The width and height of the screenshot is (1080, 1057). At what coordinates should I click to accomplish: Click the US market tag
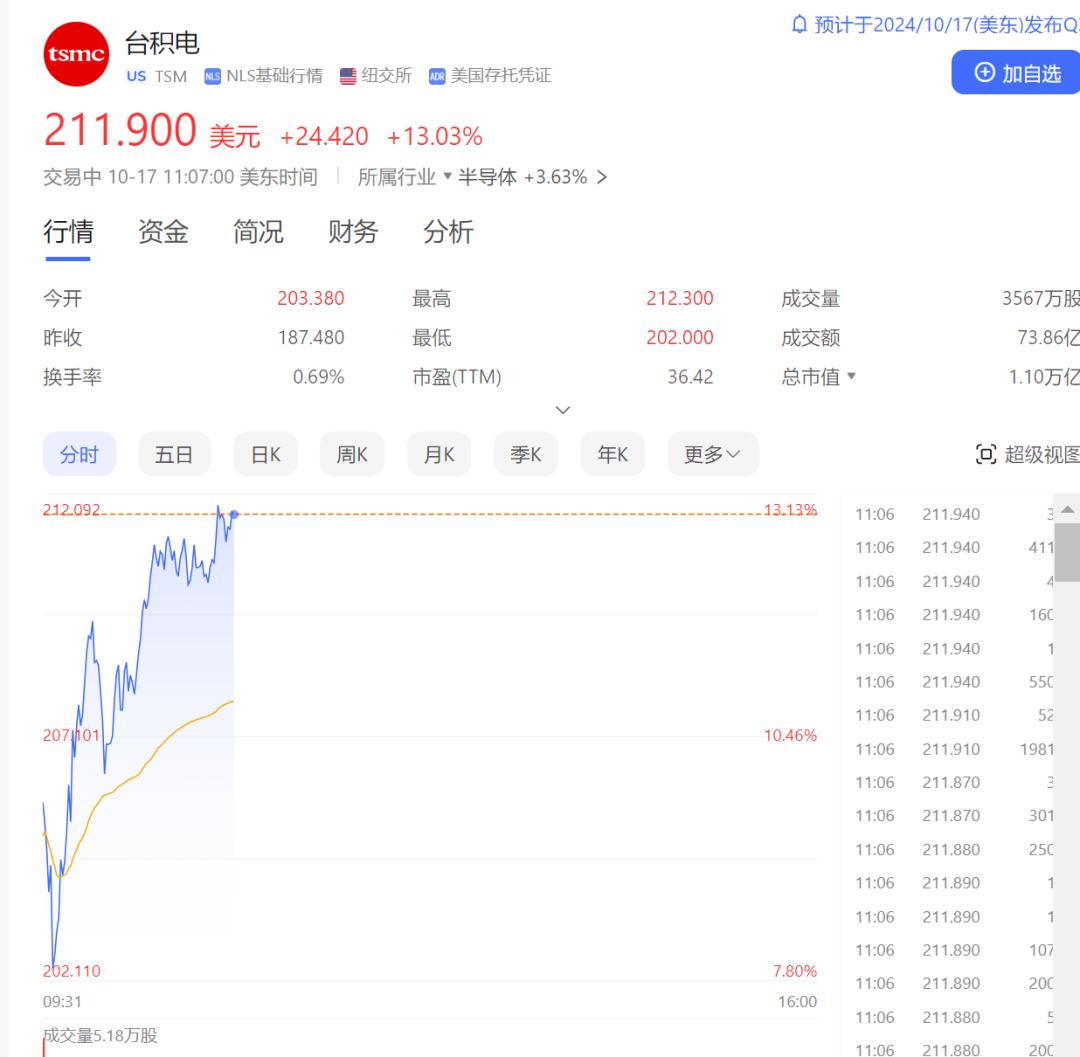[x=136, y=76]
